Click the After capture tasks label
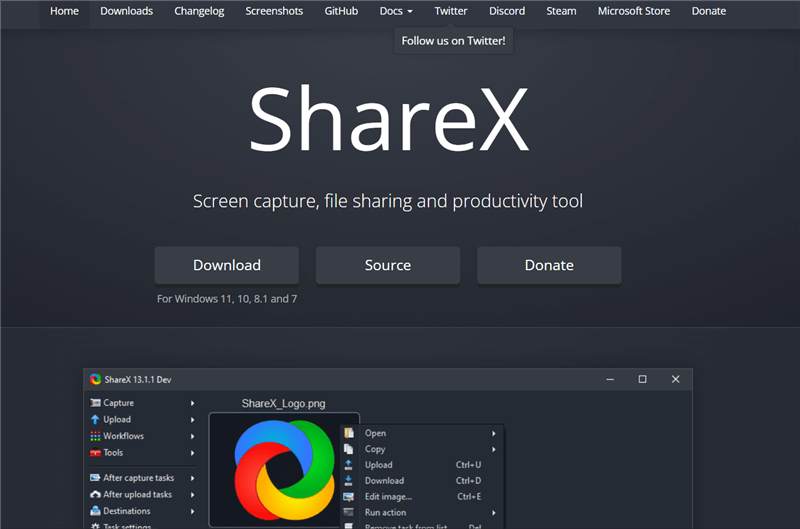Image resolution: width=800 pixels, height=529 pixels. (139, 478)
